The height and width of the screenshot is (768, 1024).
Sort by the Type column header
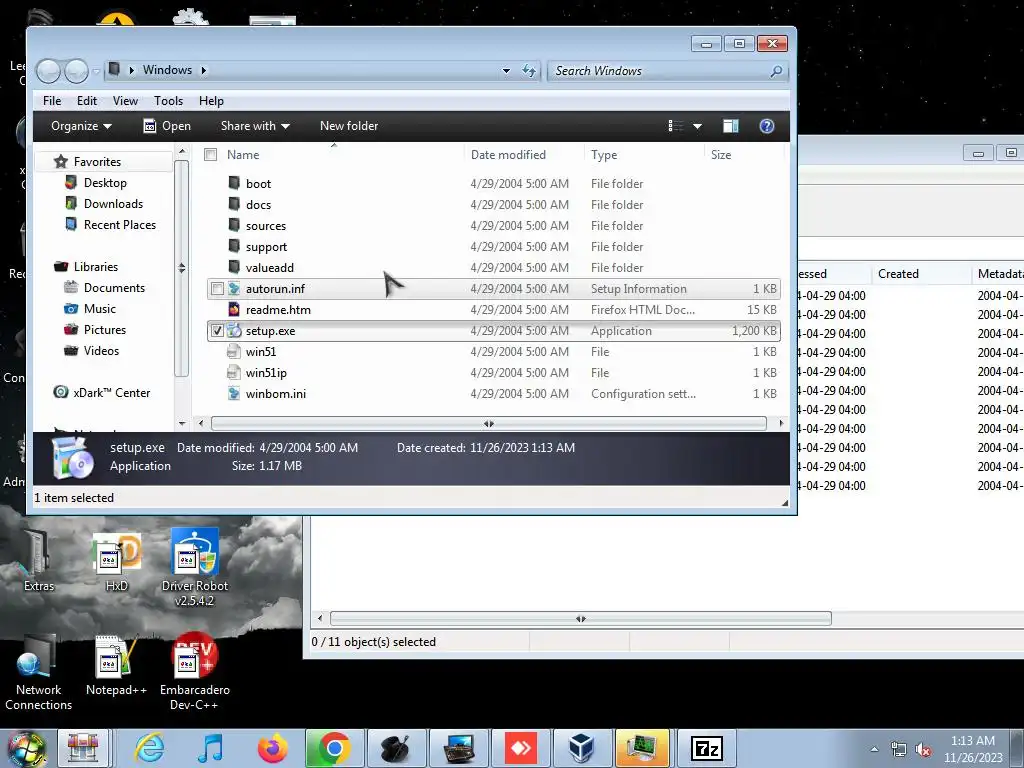[645, 155]
